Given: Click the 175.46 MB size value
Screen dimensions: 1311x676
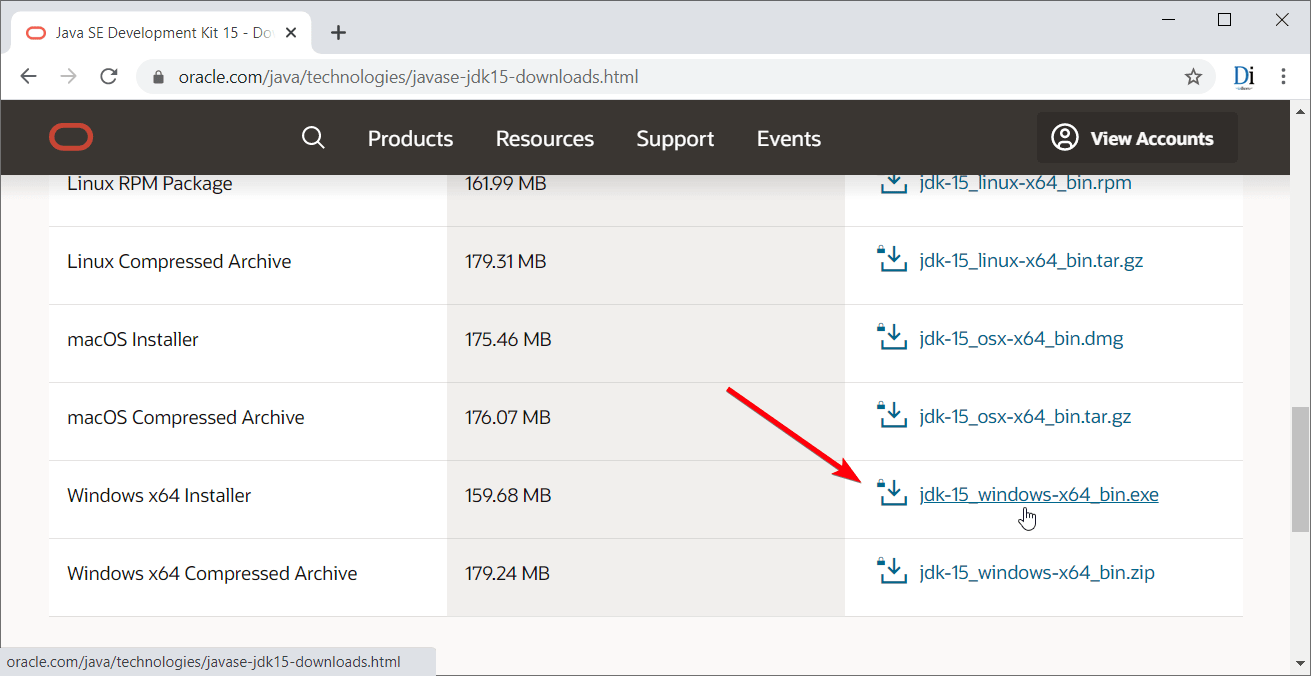Looking at the screenshot, I should (x=508, y=340).
